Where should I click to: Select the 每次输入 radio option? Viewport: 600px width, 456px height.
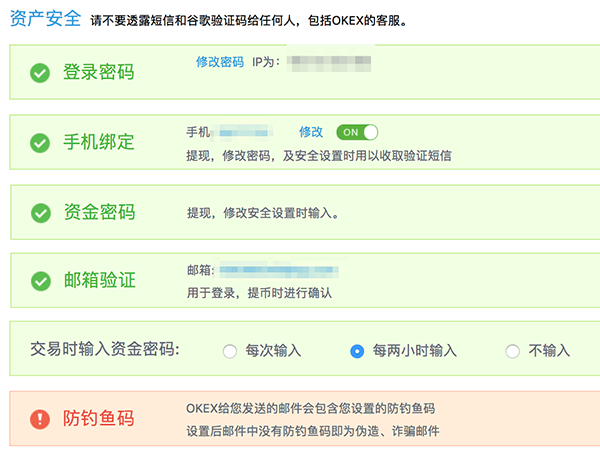230,351
